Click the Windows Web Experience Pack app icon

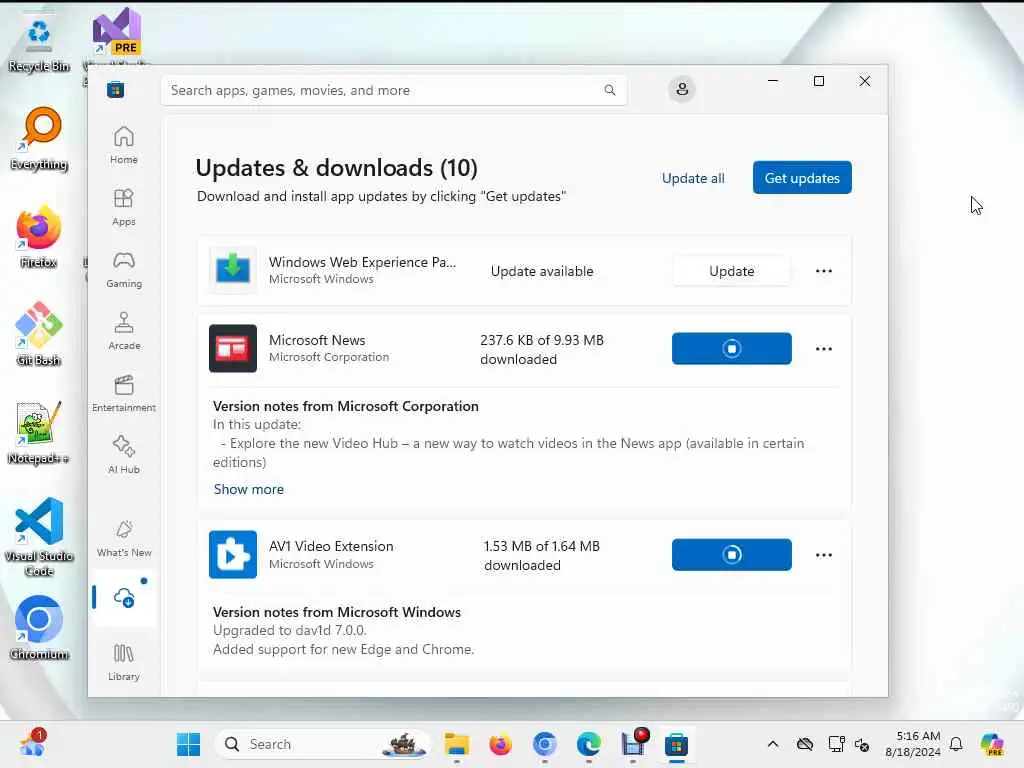232,270
